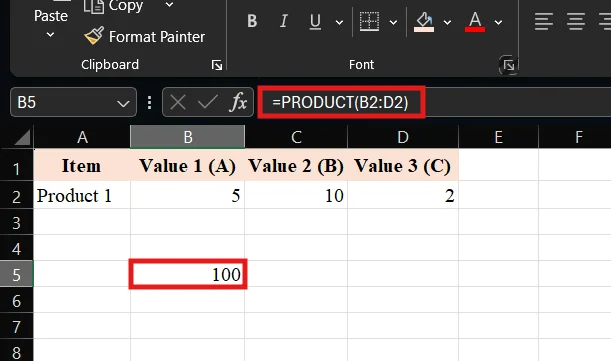Open the underline style dropdown arrow
The height and width of the screenshot is (361, 611).
pos(339,22)
